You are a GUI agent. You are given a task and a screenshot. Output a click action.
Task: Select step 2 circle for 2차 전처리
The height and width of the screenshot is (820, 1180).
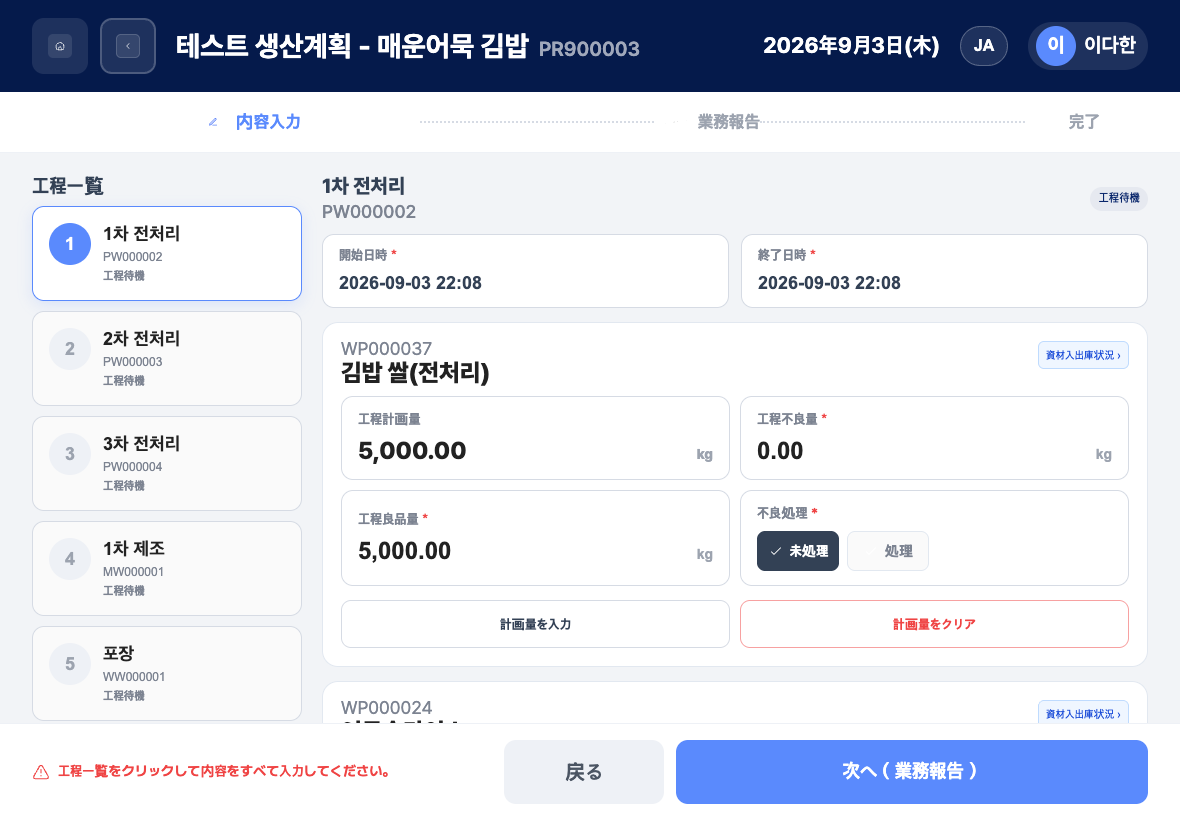tap(70, 349)
